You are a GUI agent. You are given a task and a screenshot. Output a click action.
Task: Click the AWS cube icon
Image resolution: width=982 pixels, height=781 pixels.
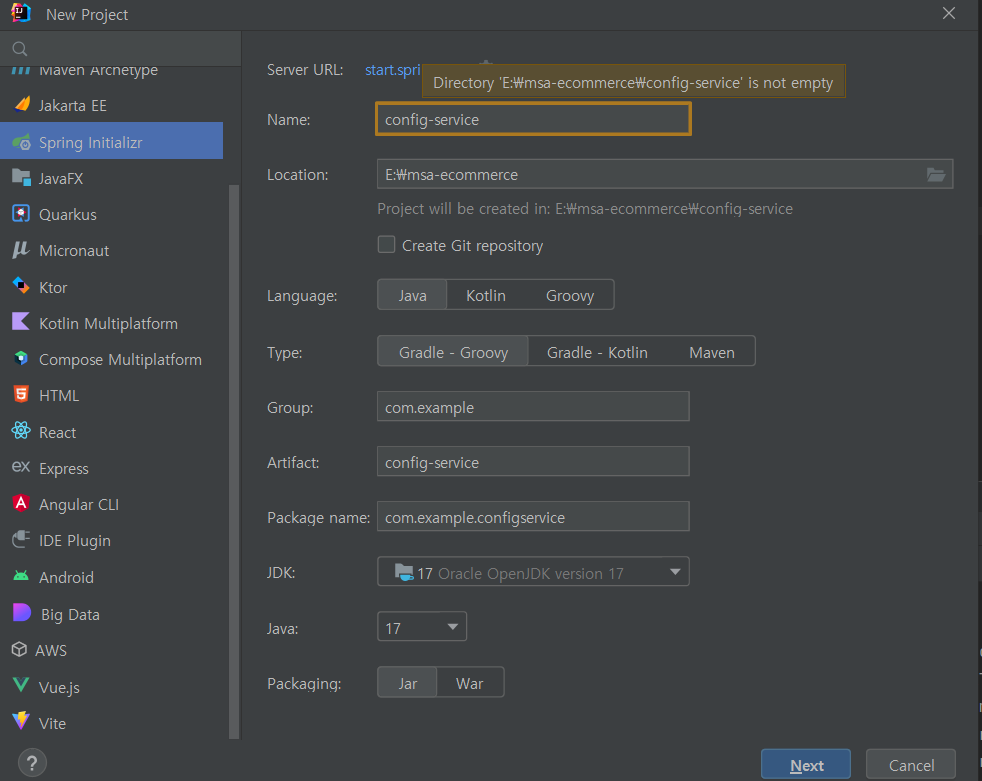click(x=19, y=649)
